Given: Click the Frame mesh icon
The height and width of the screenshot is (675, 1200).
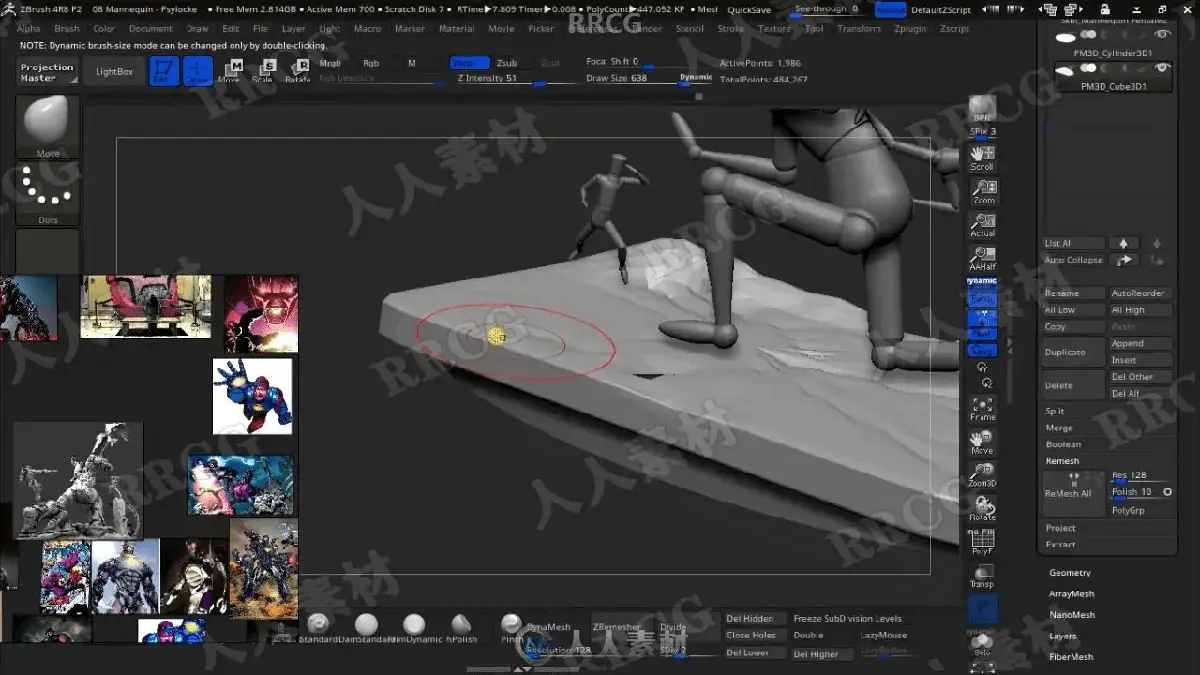Looking at the screenshot, I should pyautogui.click(x=982, y=408).
